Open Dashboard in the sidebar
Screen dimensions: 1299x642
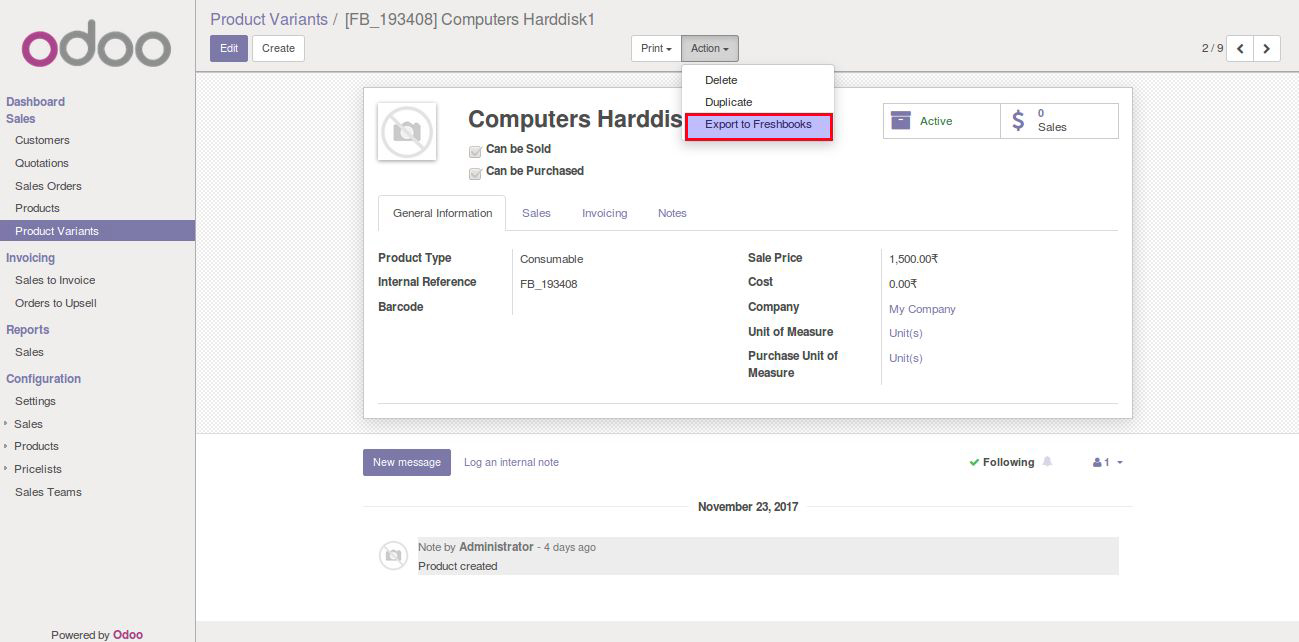click(x=35, y=102)
